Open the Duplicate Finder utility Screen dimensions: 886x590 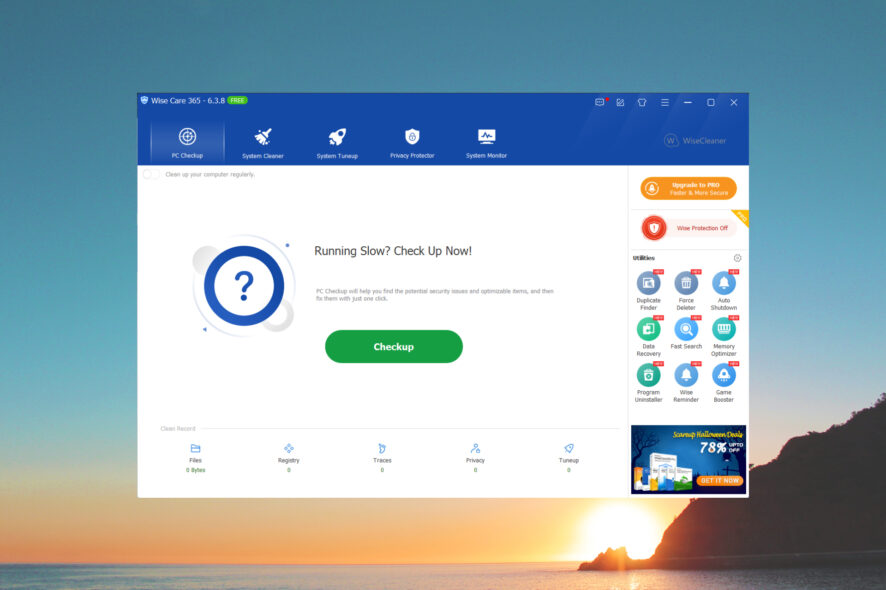pyautogui.click(x=648, y=290)
